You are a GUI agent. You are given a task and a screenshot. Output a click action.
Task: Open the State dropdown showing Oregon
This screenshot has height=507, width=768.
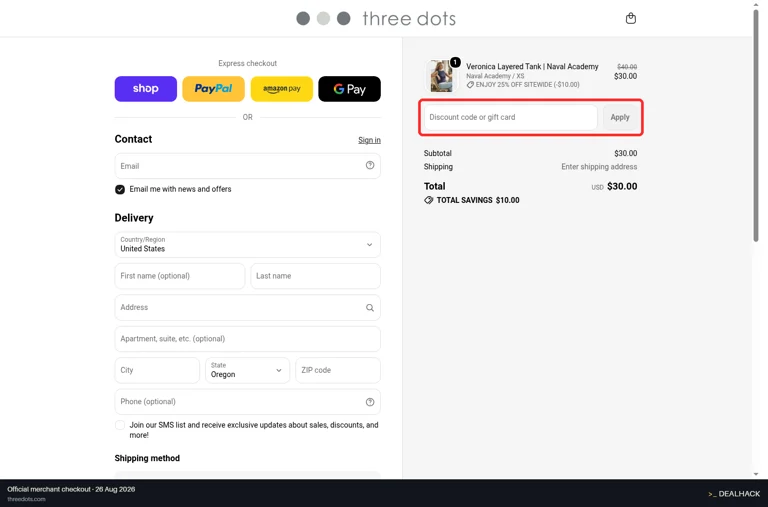pyautogui.click(x=247, y=370)
